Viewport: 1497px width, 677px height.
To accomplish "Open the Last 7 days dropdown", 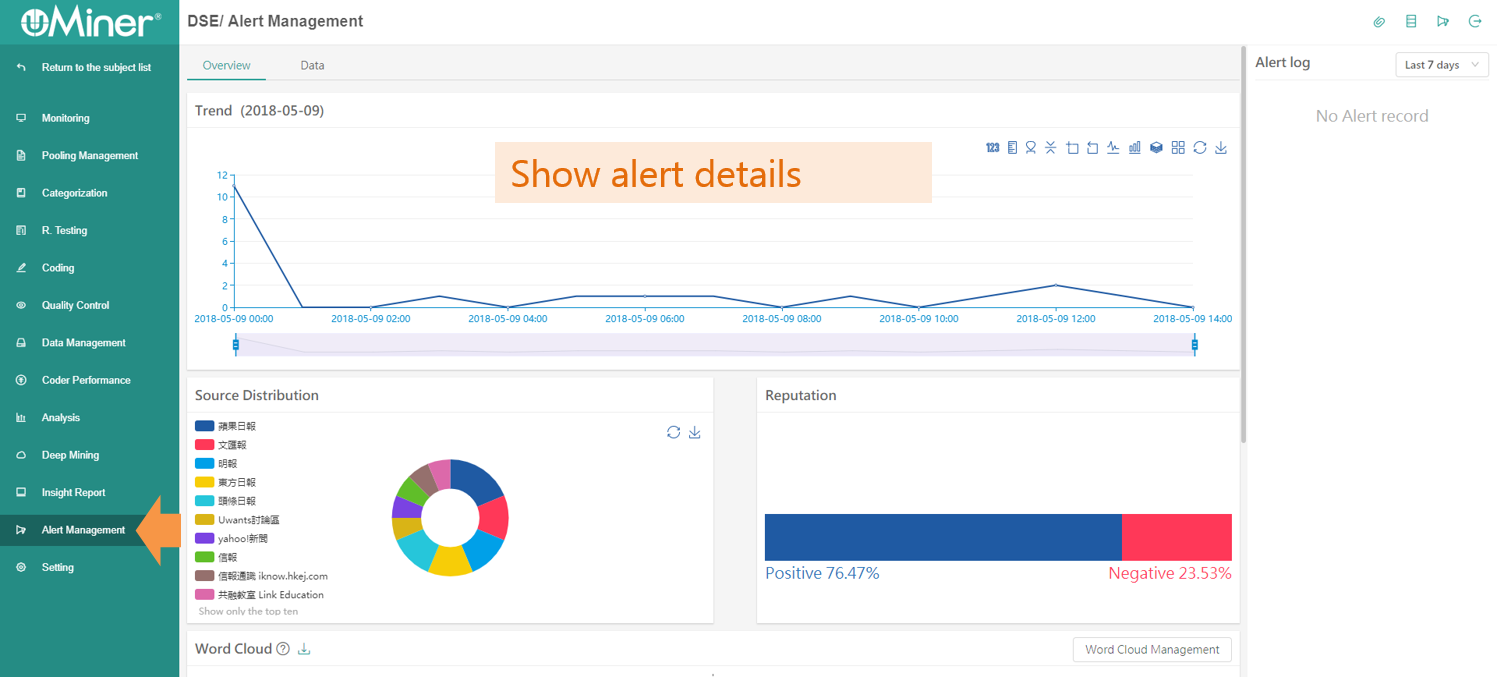I will click(1441, 65).
